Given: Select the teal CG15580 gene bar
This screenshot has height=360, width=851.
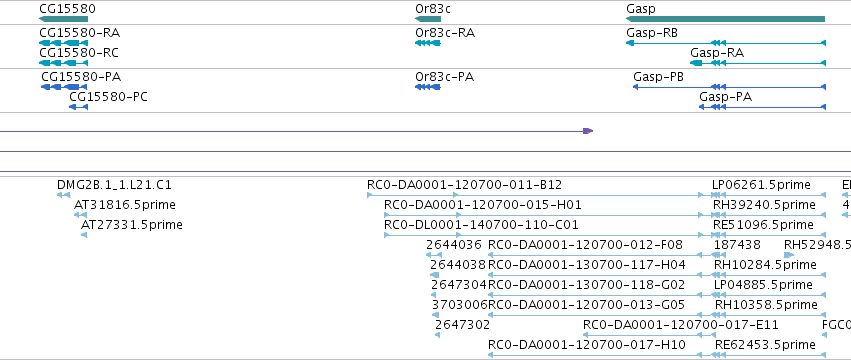Looking at the screenshot, I should [x=63, y=19].
